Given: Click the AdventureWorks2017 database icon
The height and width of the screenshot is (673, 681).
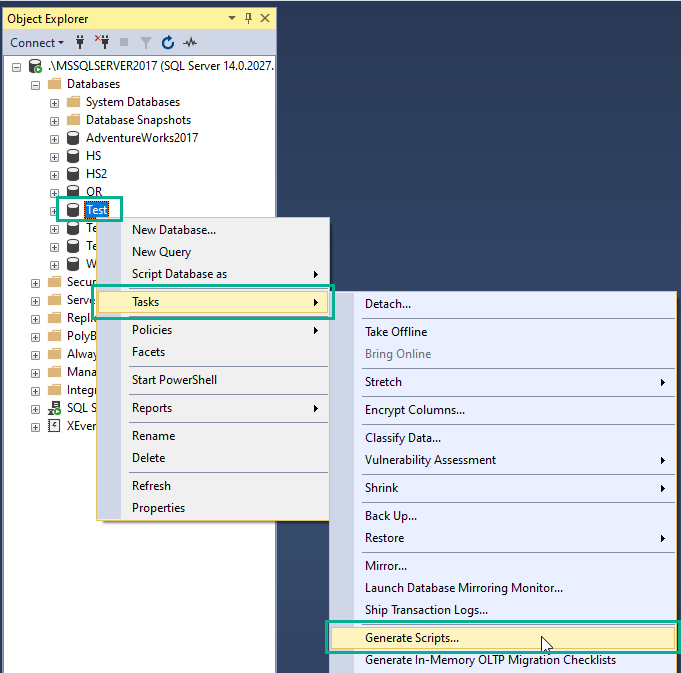Looking at the screenshot, I should [x=73, y=138].
